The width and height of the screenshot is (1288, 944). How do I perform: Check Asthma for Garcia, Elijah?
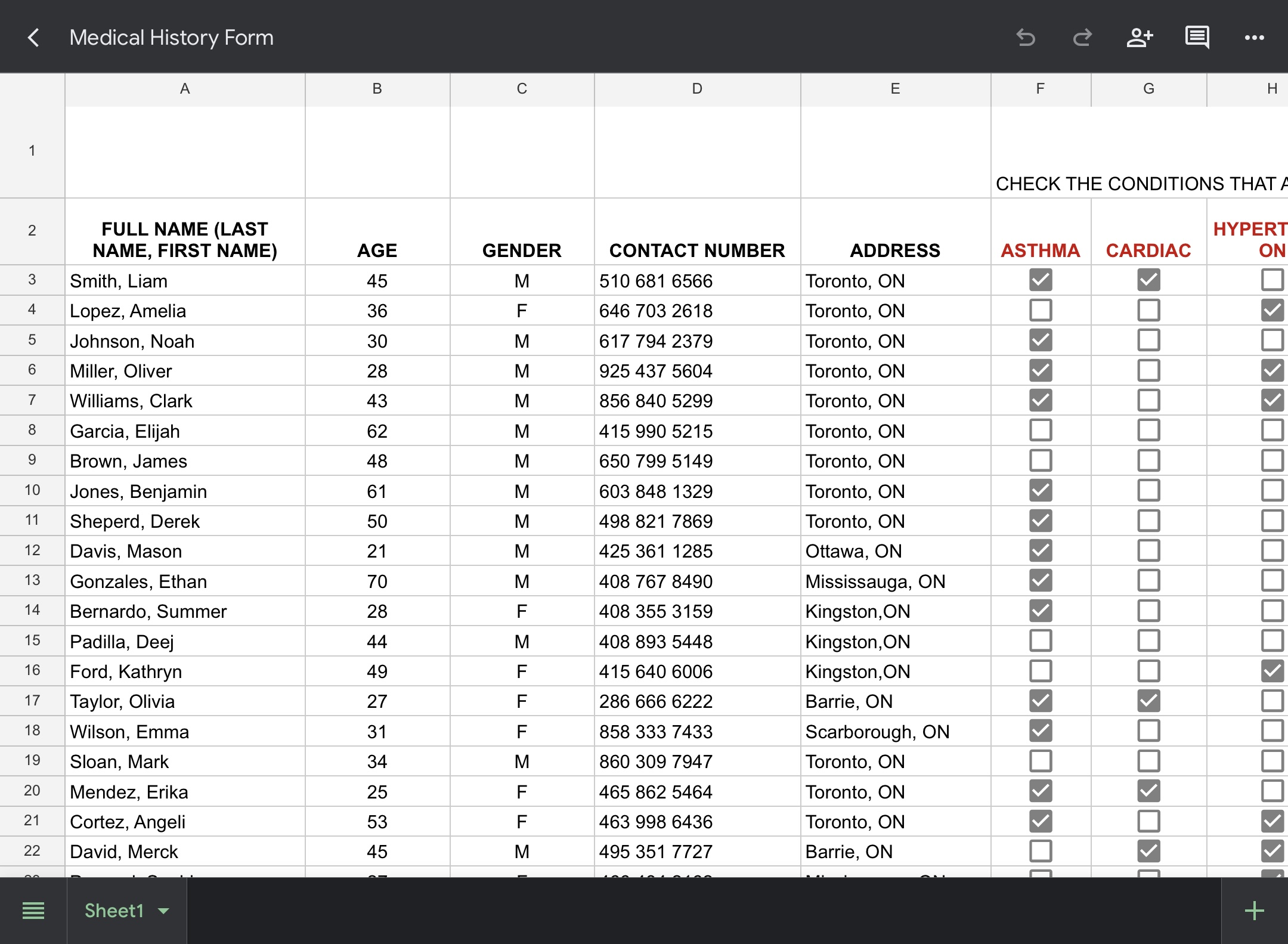point(1041,430)
